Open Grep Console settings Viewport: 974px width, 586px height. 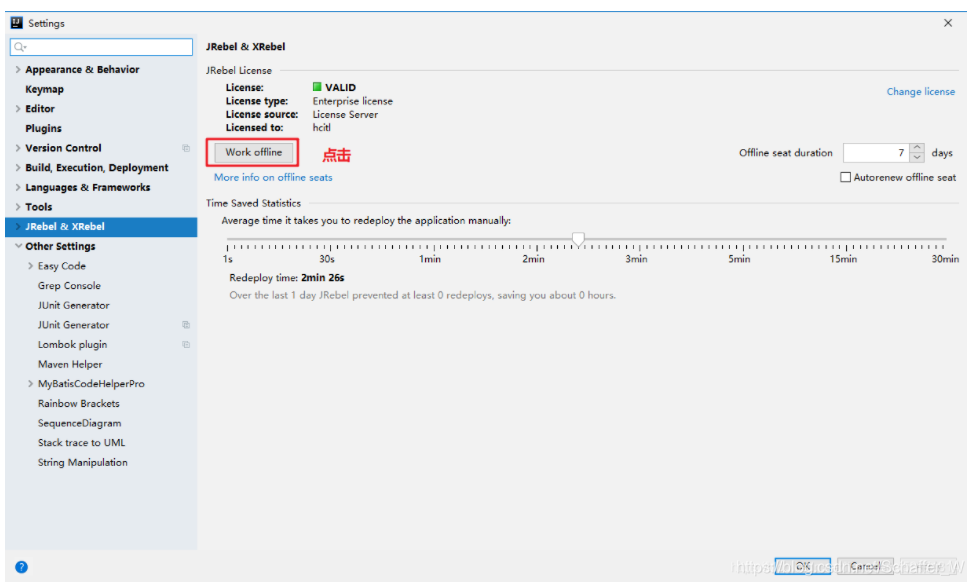pyautogui.click(x=69, y=285)
